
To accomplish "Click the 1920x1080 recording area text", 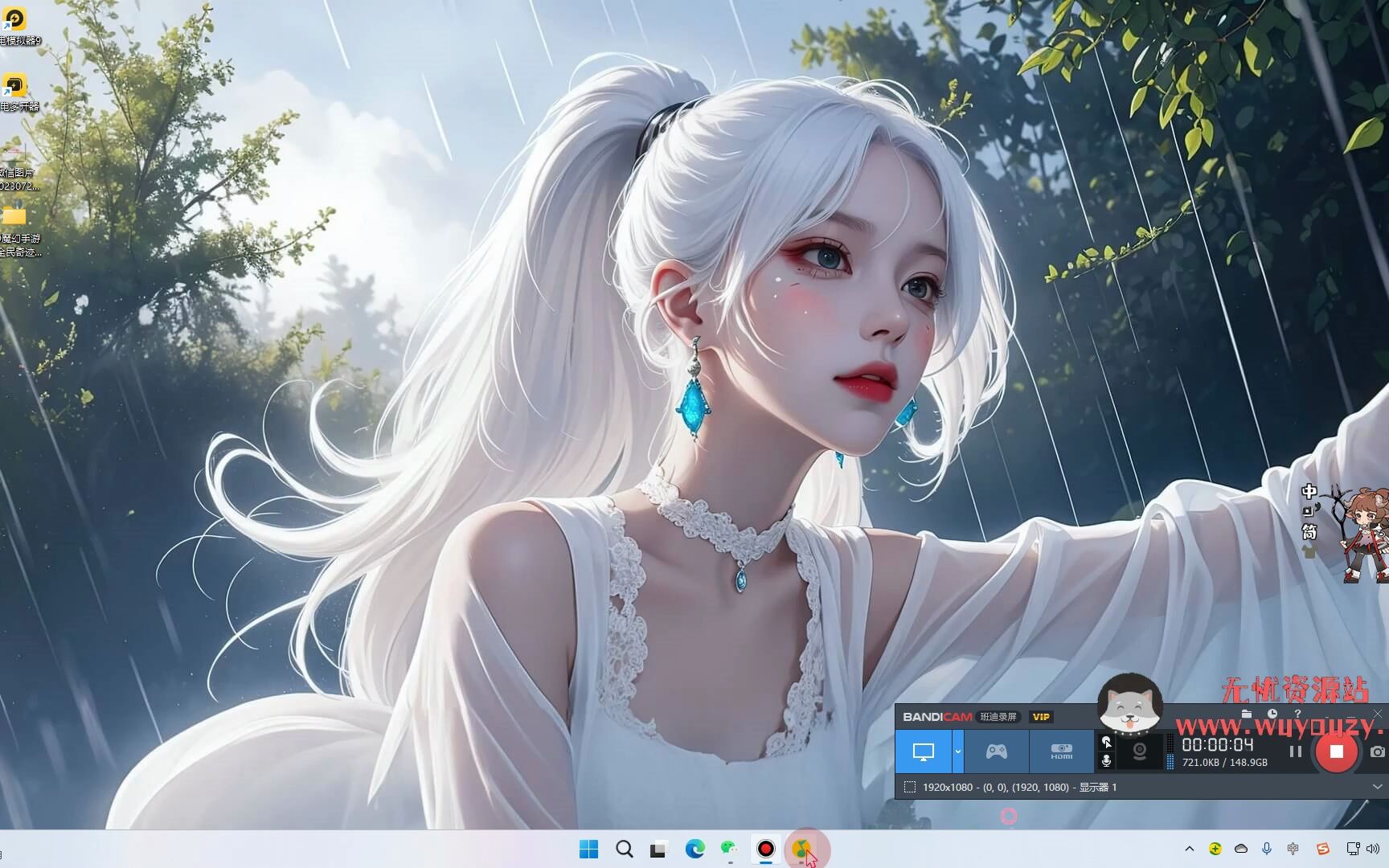I will click(x=1019, y=787).
